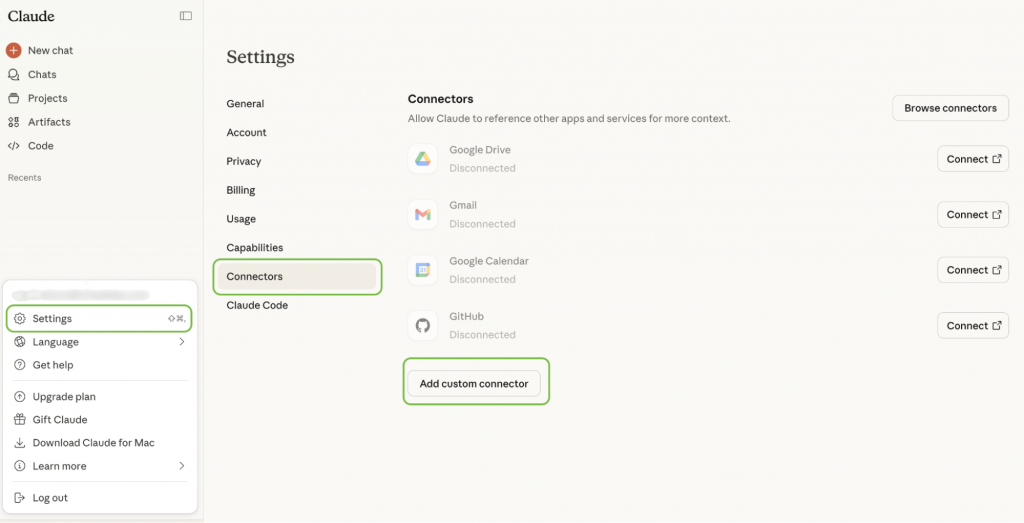Screen dimensions: 1024x523
Task: Choose Log out from the menu
Action: [50, 498]
